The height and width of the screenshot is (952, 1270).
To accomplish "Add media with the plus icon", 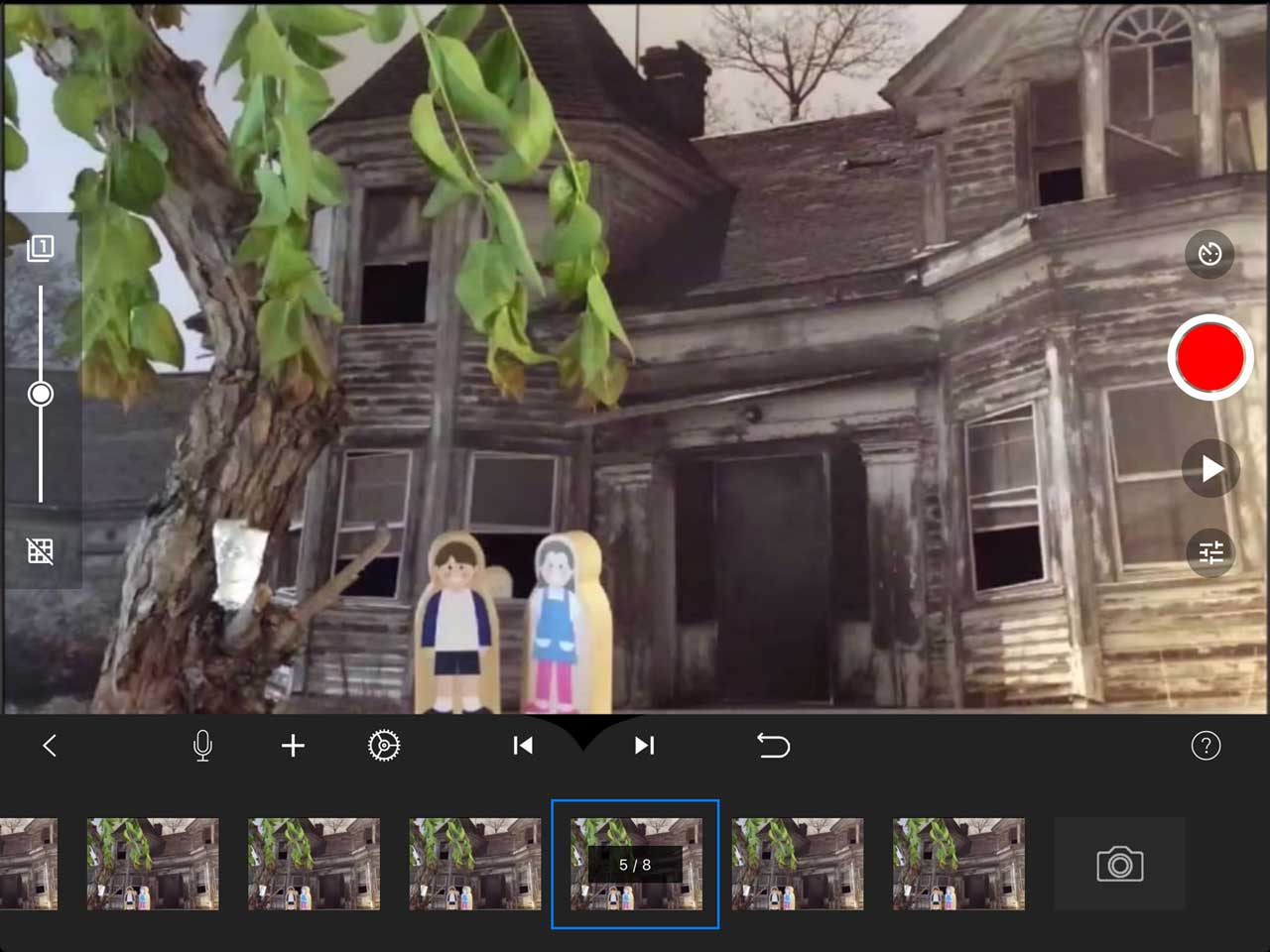I will pos(293,746).
